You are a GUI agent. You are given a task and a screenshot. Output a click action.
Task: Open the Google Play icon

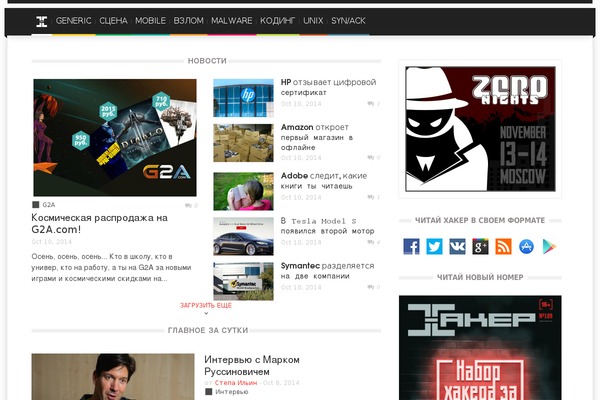coord(549,247)
